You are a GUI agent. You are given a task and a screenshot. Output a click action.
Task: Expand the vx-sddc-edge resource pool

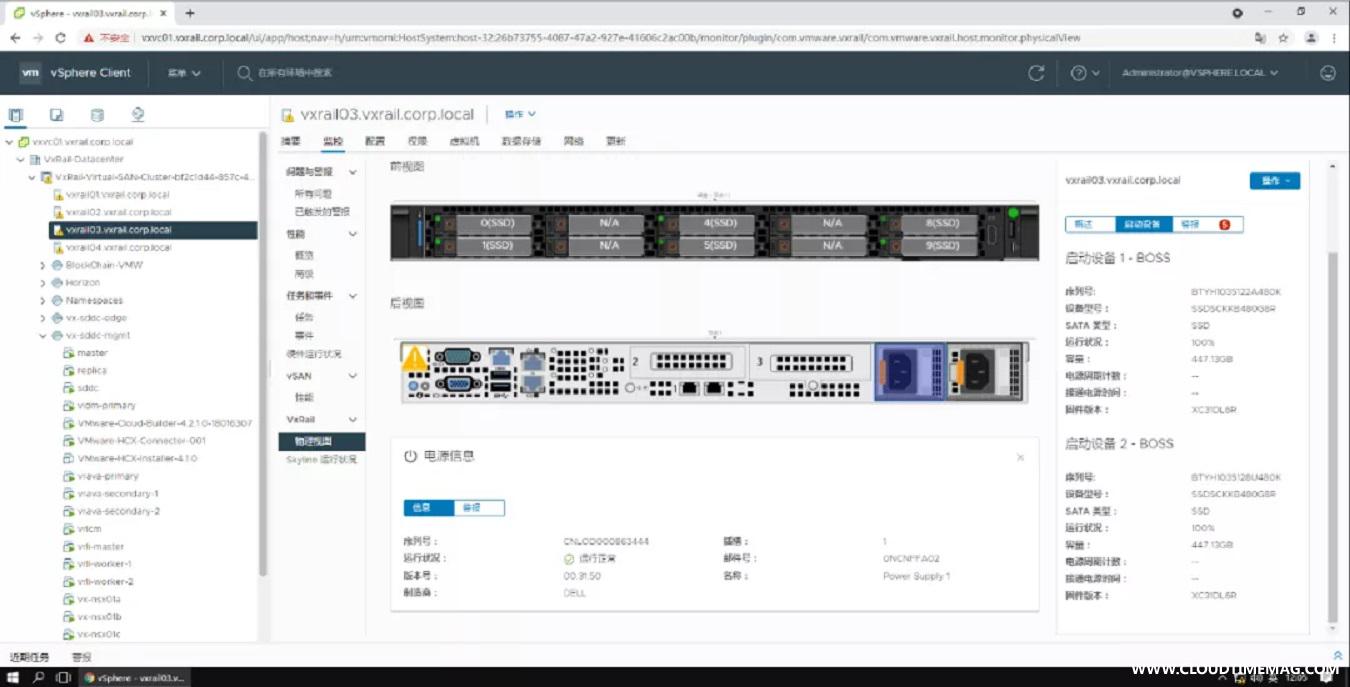(43, 318)
